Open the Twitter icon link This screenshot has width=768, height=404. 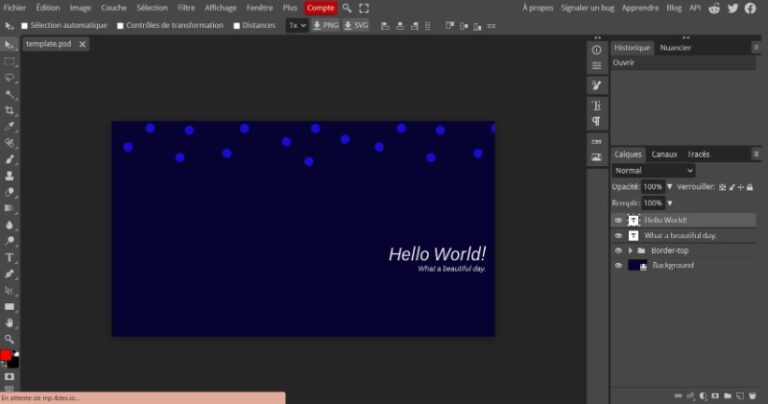[733, 8]
